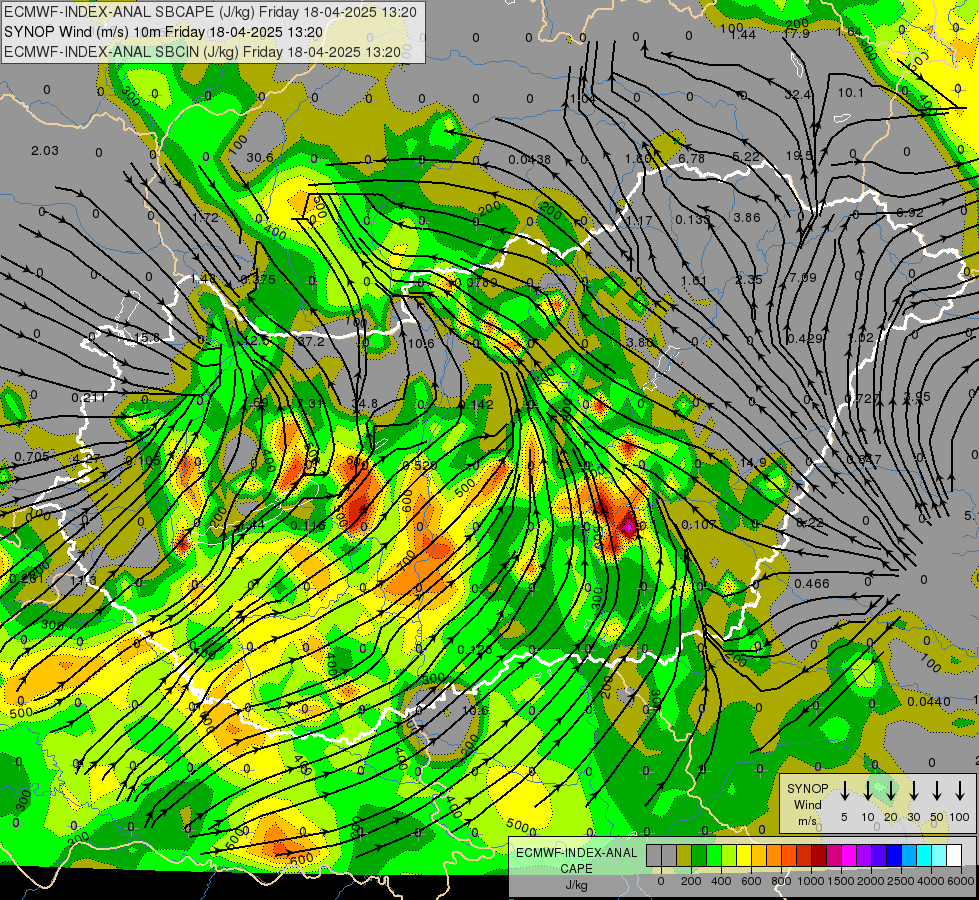This screenshot has width=979, height=900.
Task: Click the 10 m/s wind arrow in legend
Action: click(x=867, y=790)
